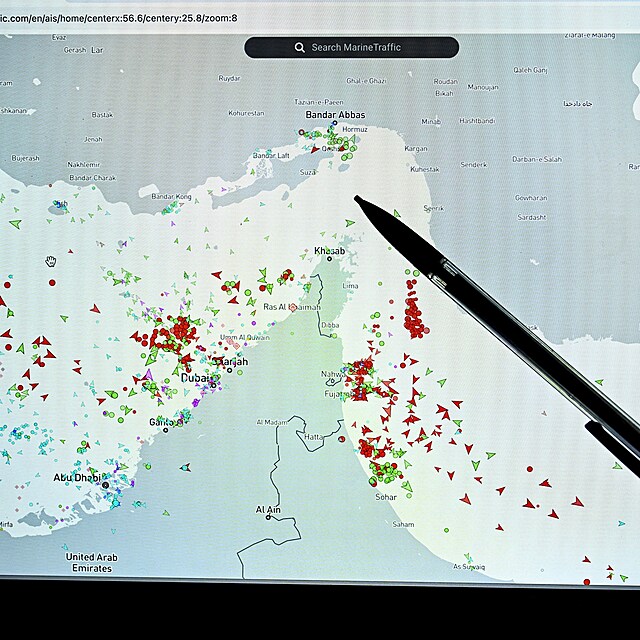Select the Bandar Abbas port label

pyautogui.click(x=335, y=115)
